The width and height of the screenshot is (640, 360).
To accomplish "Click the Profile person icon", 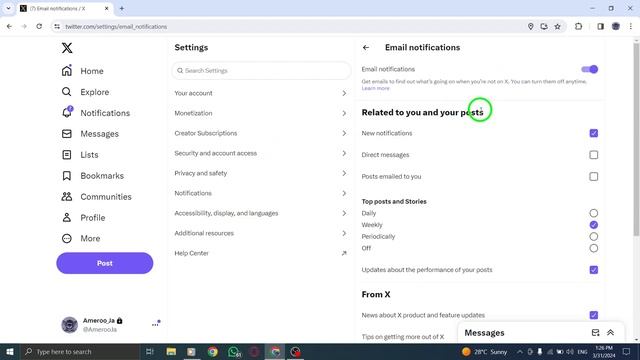I will [67, 218].
